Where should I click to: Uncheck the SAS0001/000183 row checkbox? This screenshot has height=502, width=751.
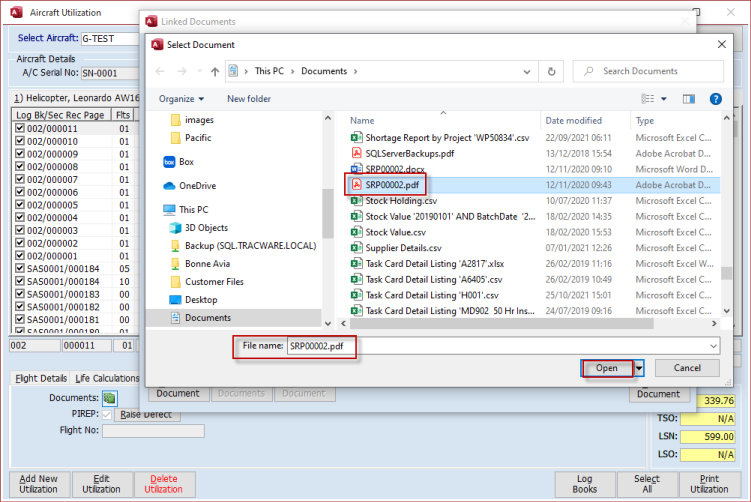click(x=20, y=294)
